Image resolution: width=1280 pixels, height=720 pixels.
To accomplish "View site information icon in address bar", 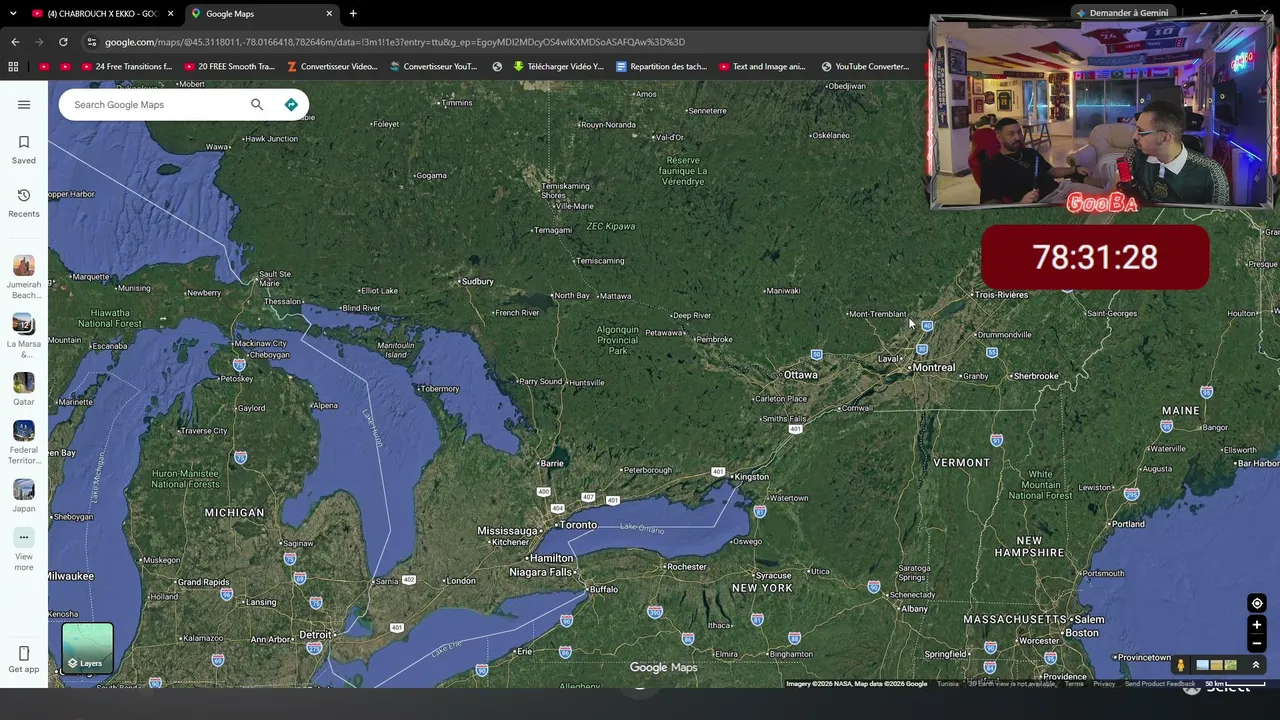I will point(91,42).
